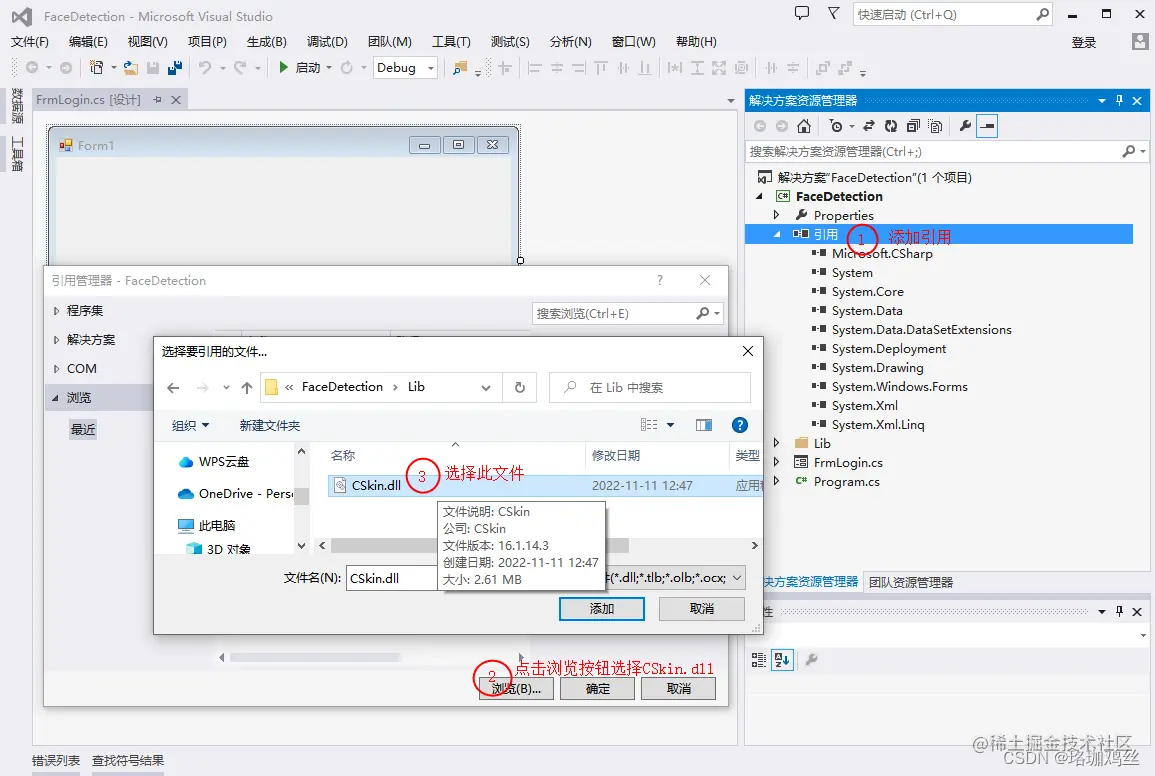Image resolution: width=1155 pixels, height=776 pixels.
Task: Click the New Project toolbar icon
Action: 96,68
